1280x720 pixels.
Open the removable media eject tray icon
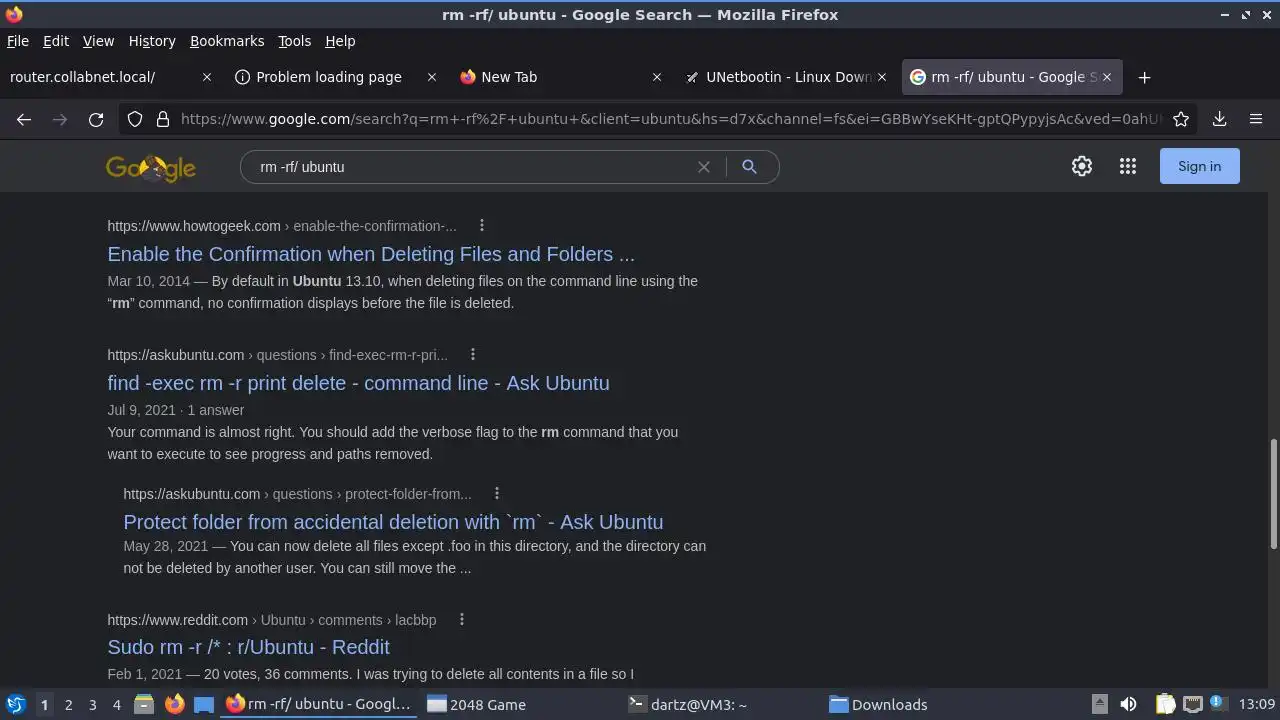1099,705
